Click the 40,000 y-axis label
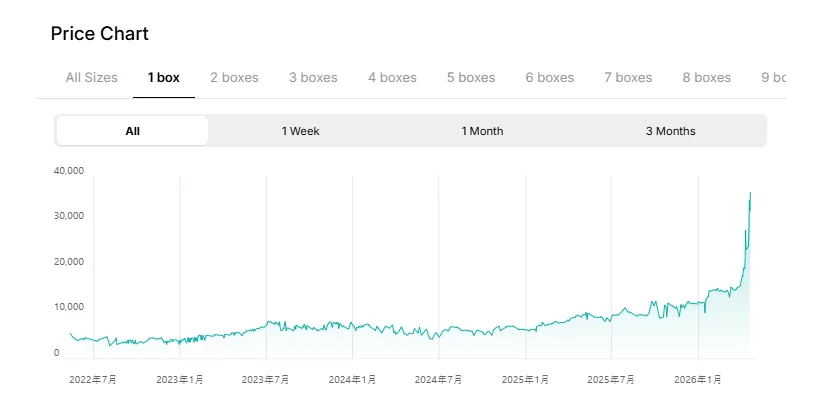Screen dimensions: 815x420 tap(69, 171)
